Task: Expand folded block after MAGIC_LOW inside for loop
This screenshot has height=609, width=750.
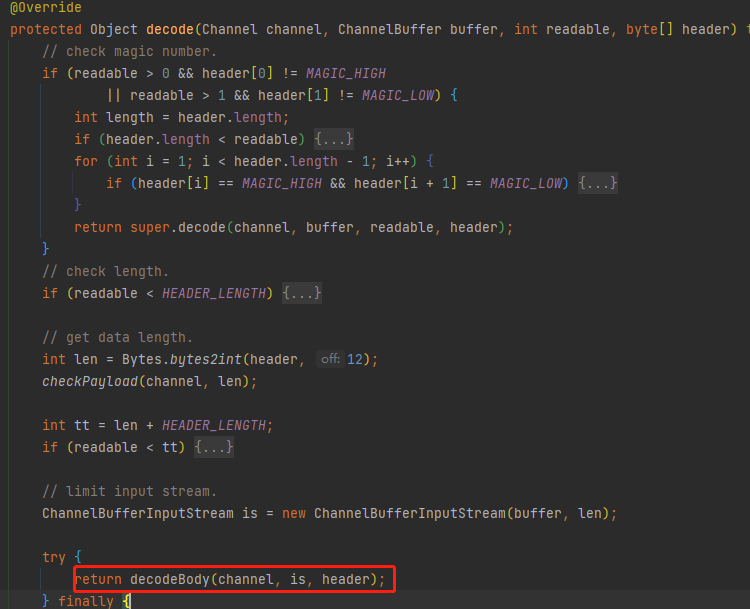Action: (598, 183)
